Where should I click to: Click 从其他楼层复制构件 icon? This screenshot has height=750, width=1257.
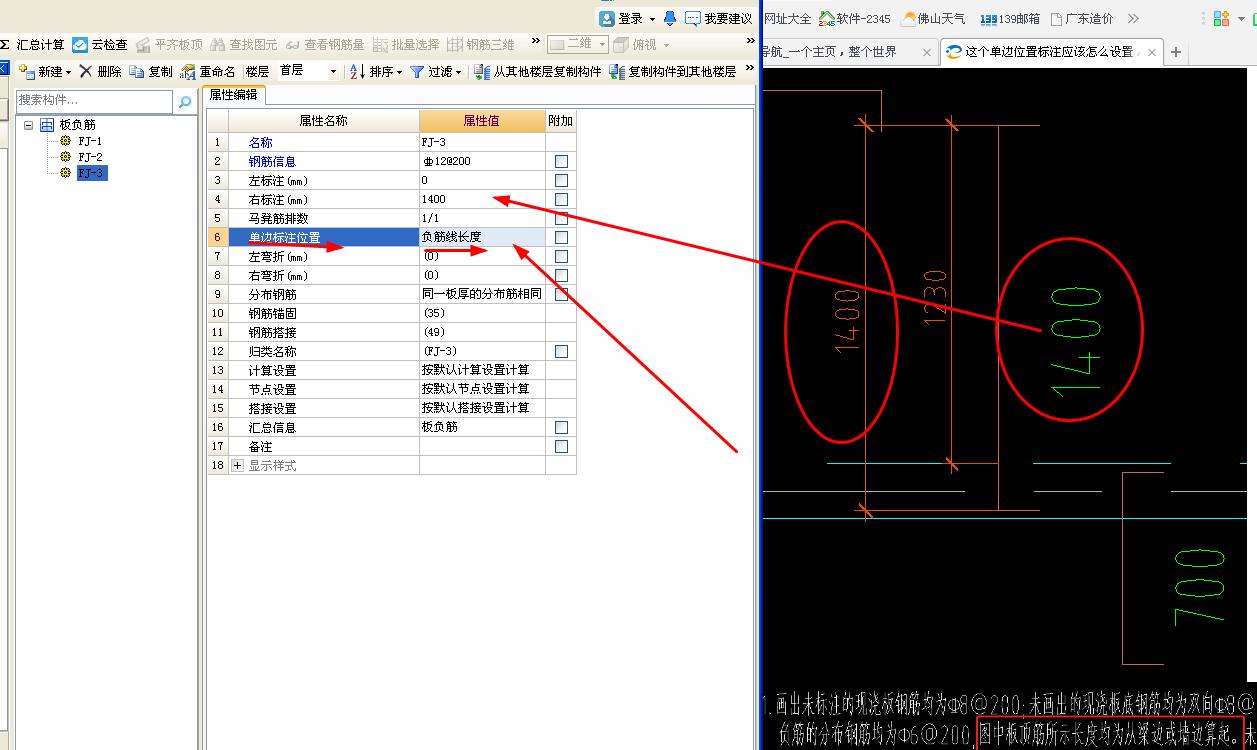pos(482,71)
